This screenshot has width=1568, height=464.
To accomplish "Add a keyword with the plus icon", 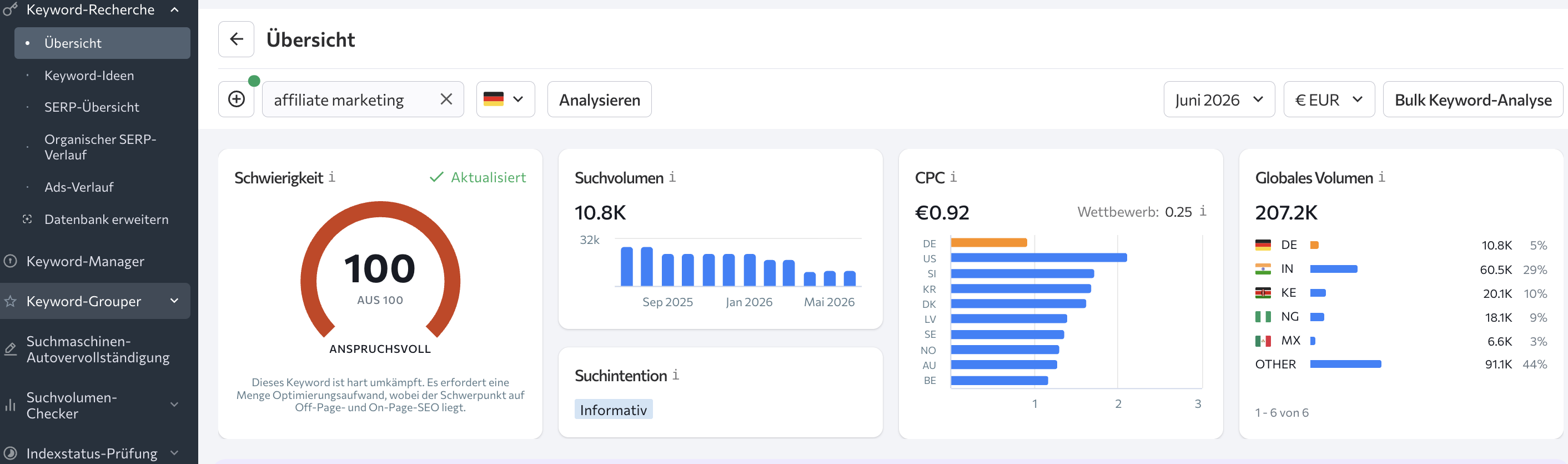I will (x=236, y=99).
